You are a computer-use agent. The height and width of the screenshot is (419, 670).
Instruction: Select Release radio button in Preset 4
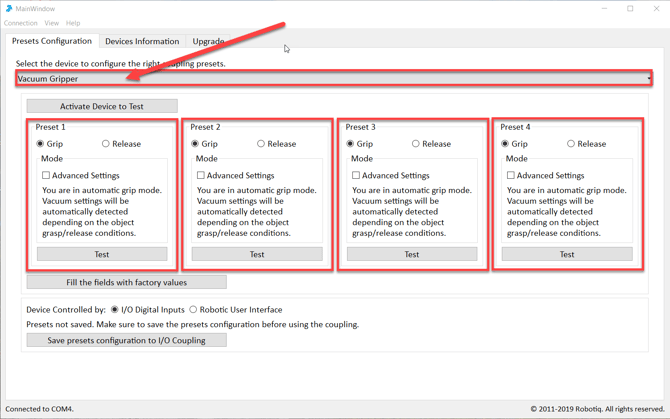point(571,144)
